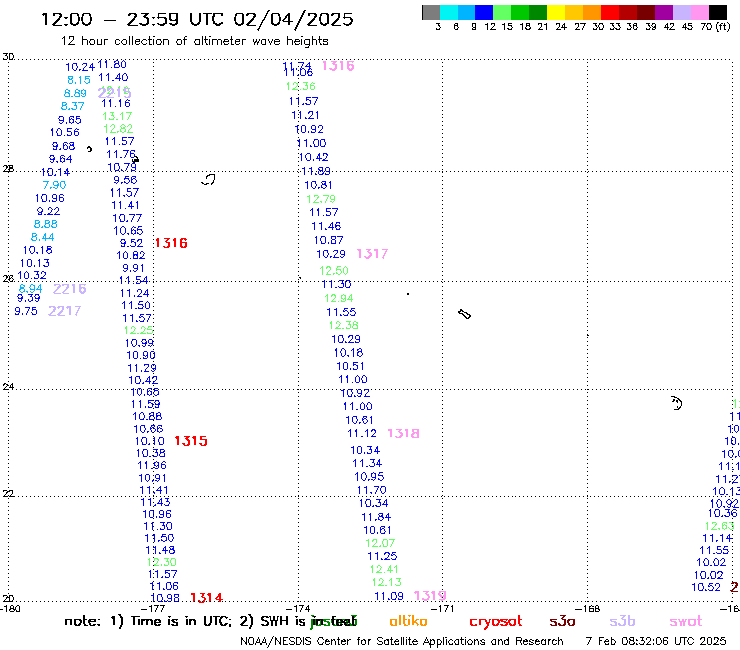Click the wave height value '11.12'

click(x=362, y=433)
